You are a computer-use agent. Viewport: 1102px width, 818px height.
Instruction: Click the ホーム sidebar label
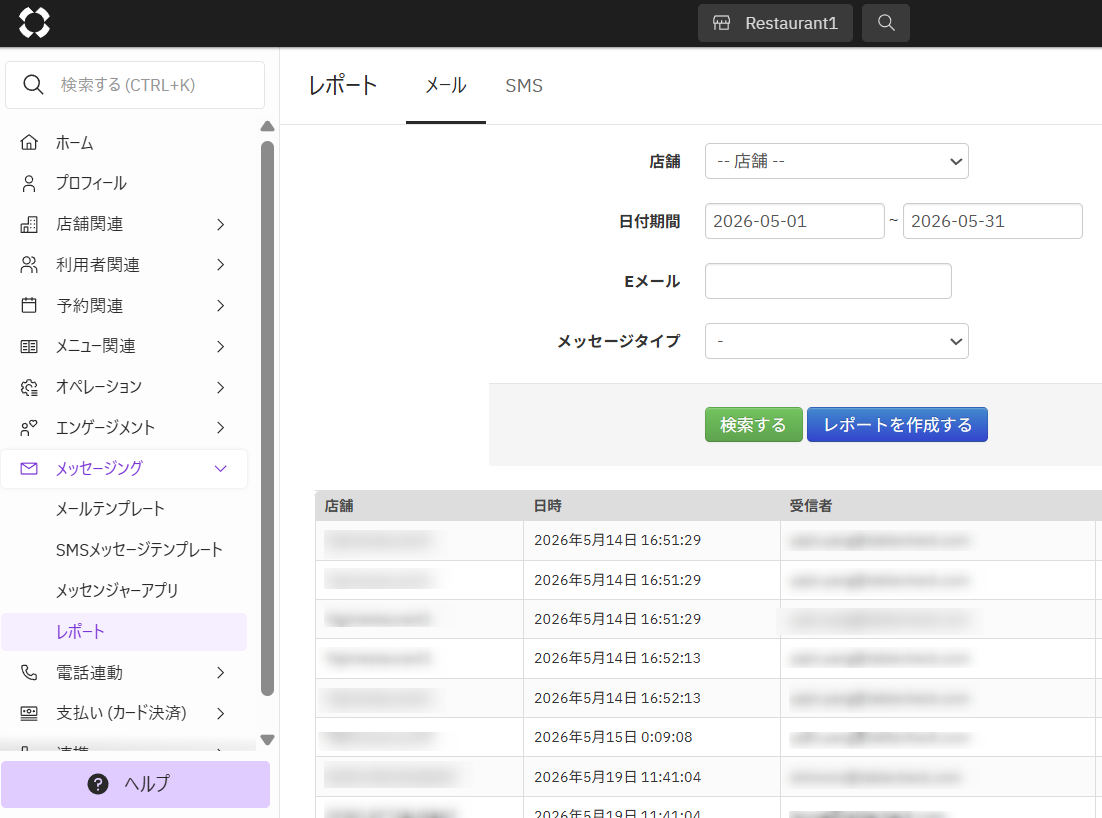click(74, 143)
